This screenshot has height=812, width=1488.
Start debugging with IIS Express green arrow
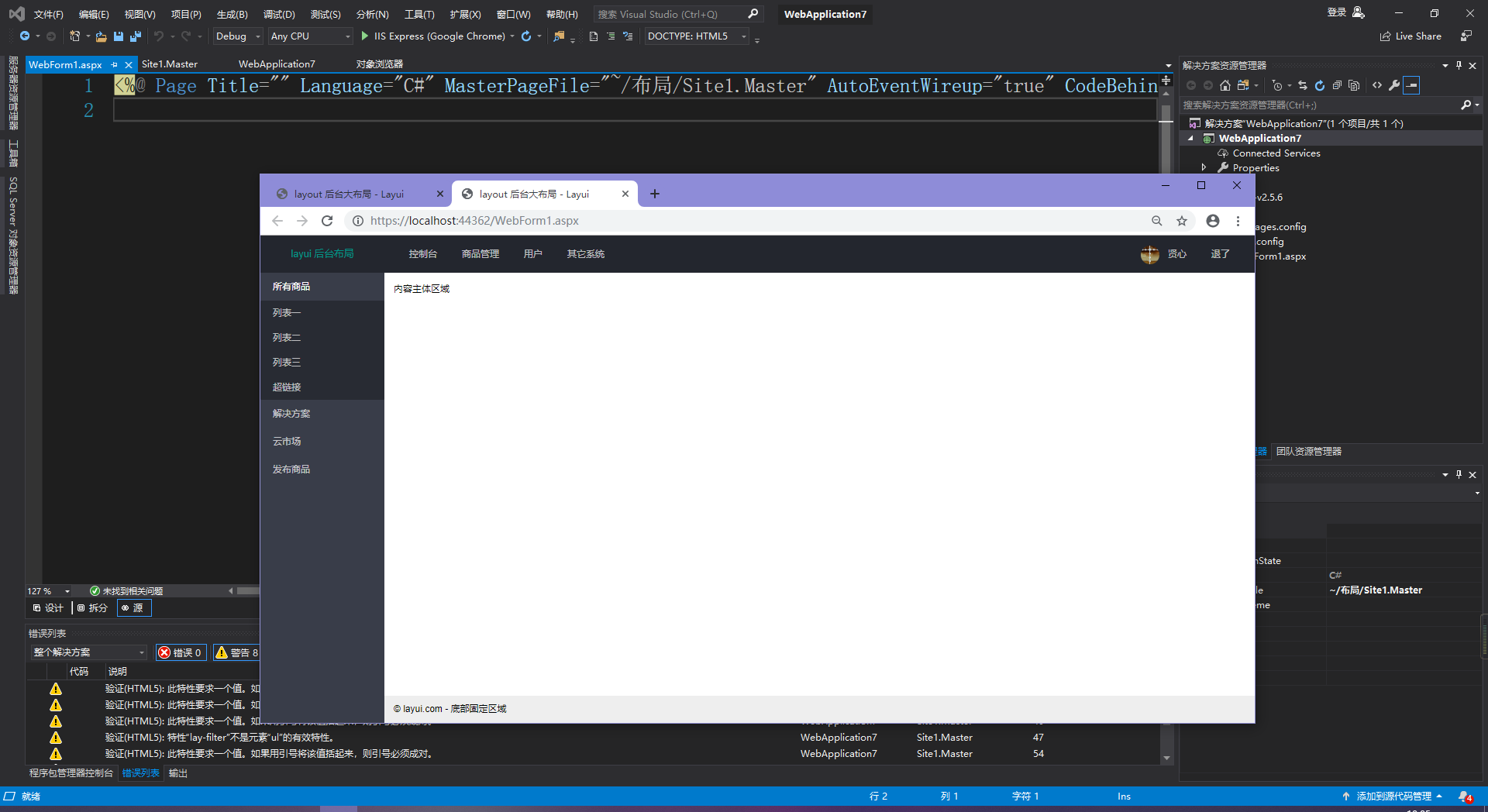(363, 36)
